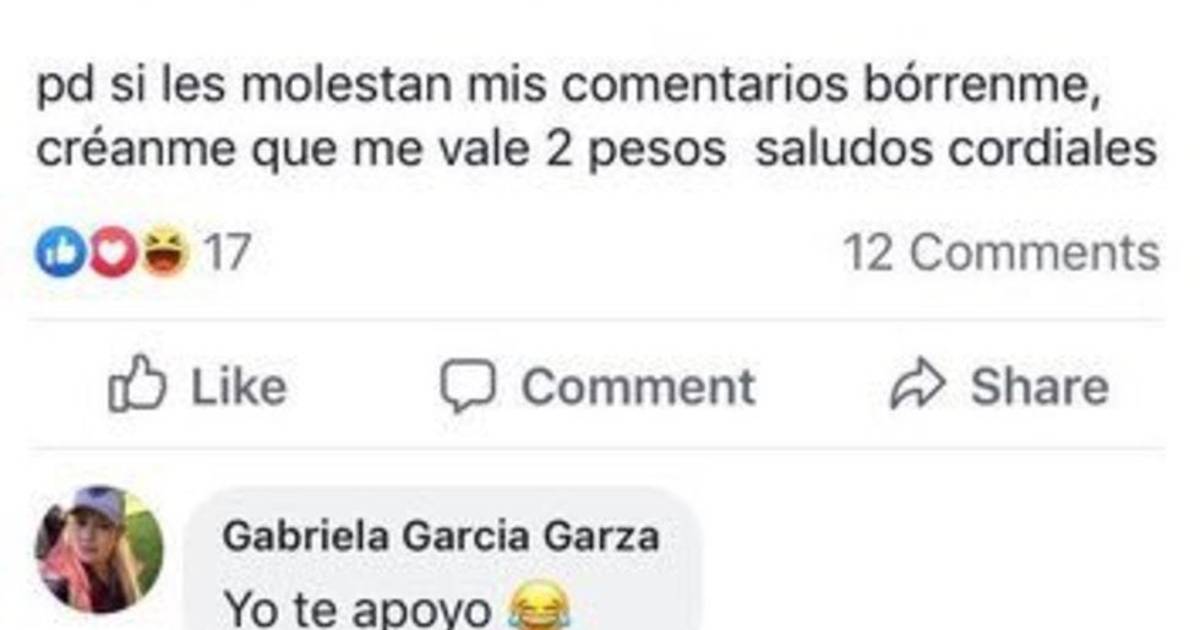Image resolution: width=1200 pixels, height=630 pixels.
Task: Click the crying-laughing emoji in Gabriela's comment
Action: 540,608
